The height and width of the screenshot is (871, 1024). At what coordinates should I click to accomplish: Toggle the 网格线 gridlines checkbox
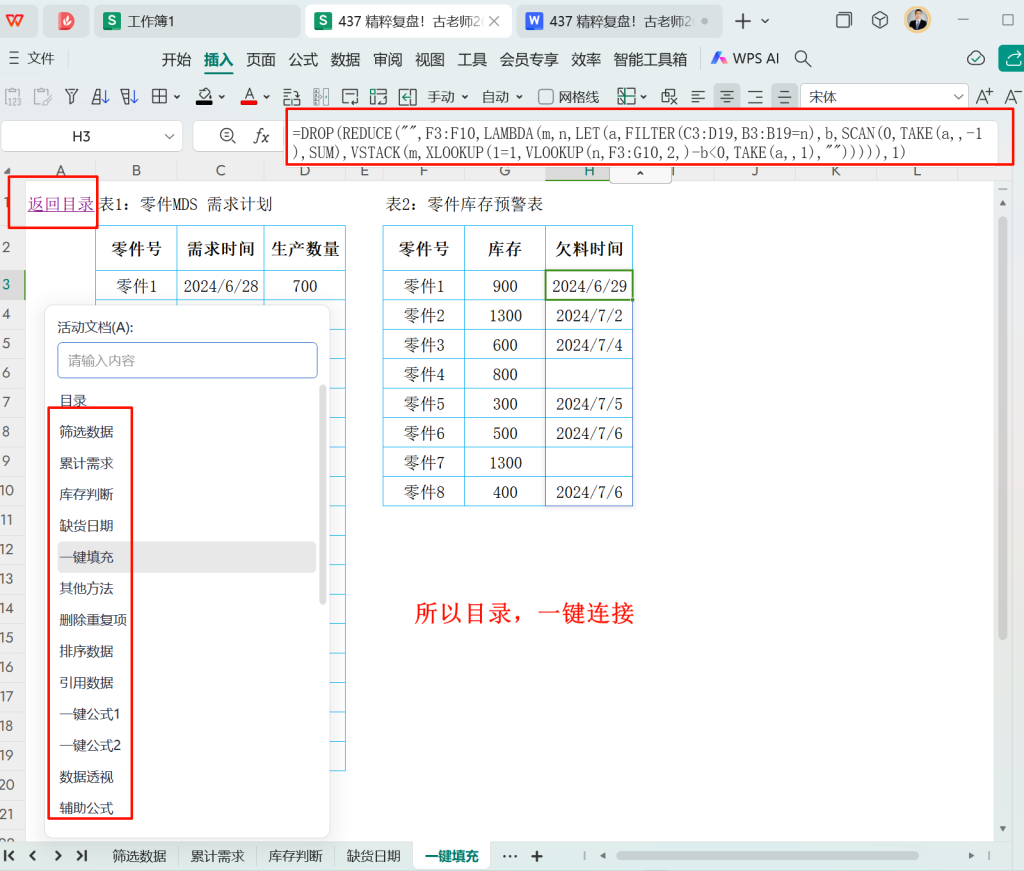(546, 97)
